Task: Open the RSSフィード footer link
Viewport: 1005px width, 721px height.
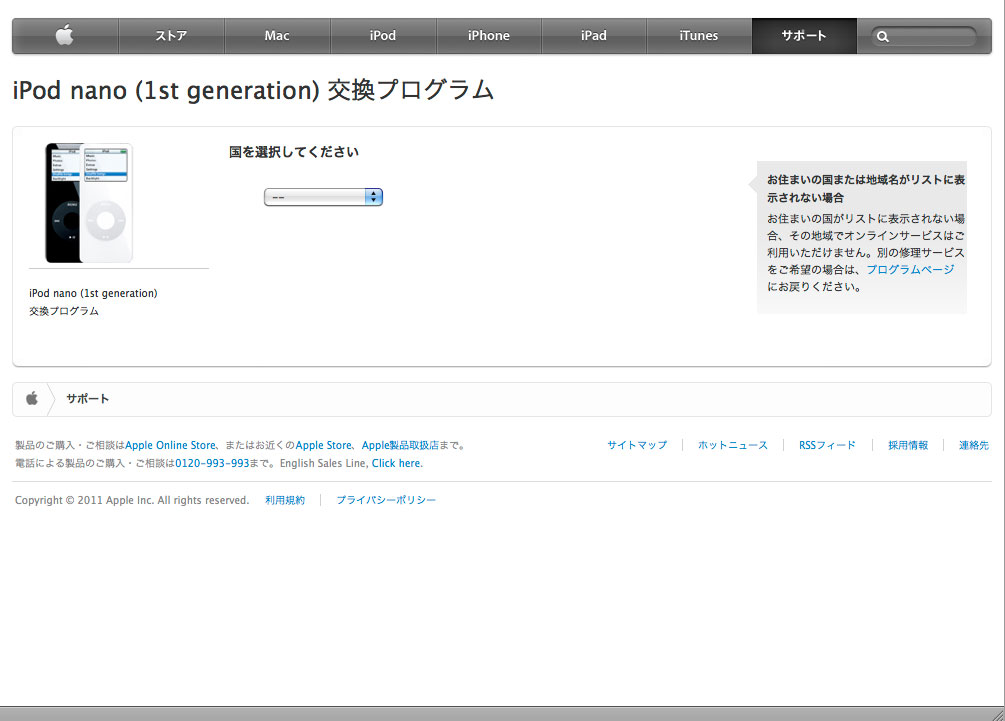Action: [x=827, y=445]
